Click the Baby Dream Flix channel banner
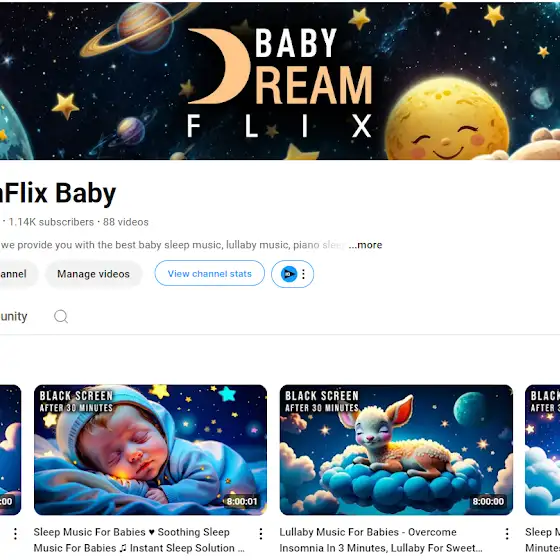 click(280, 81)
